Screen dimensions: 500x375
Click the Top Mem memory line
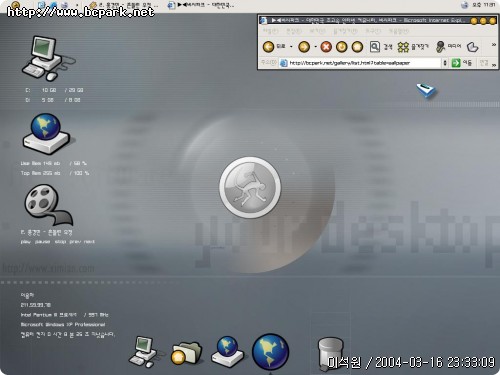(x=55, y=173)
